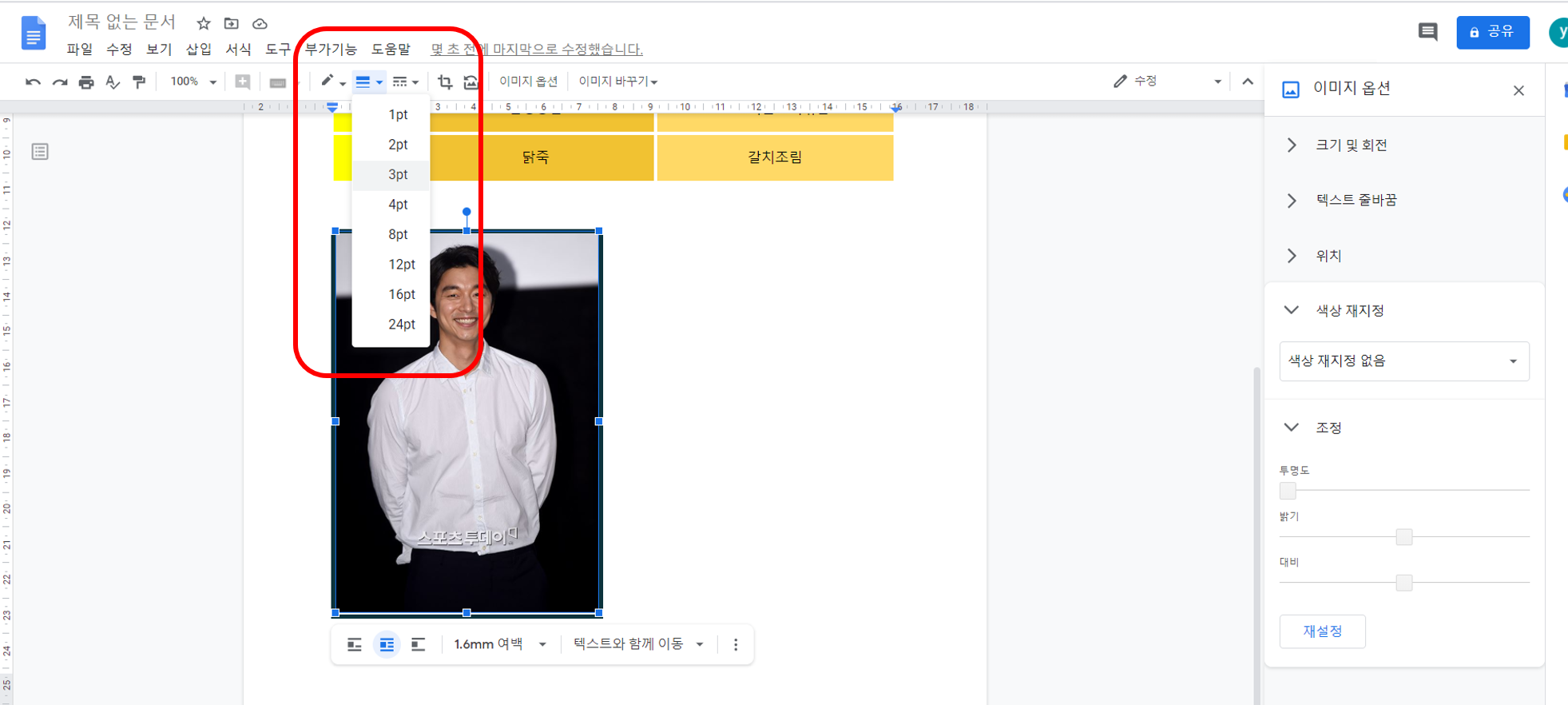
Task: Click the 이미지 옵션 toolbar button
Action: tap(528, 82)
